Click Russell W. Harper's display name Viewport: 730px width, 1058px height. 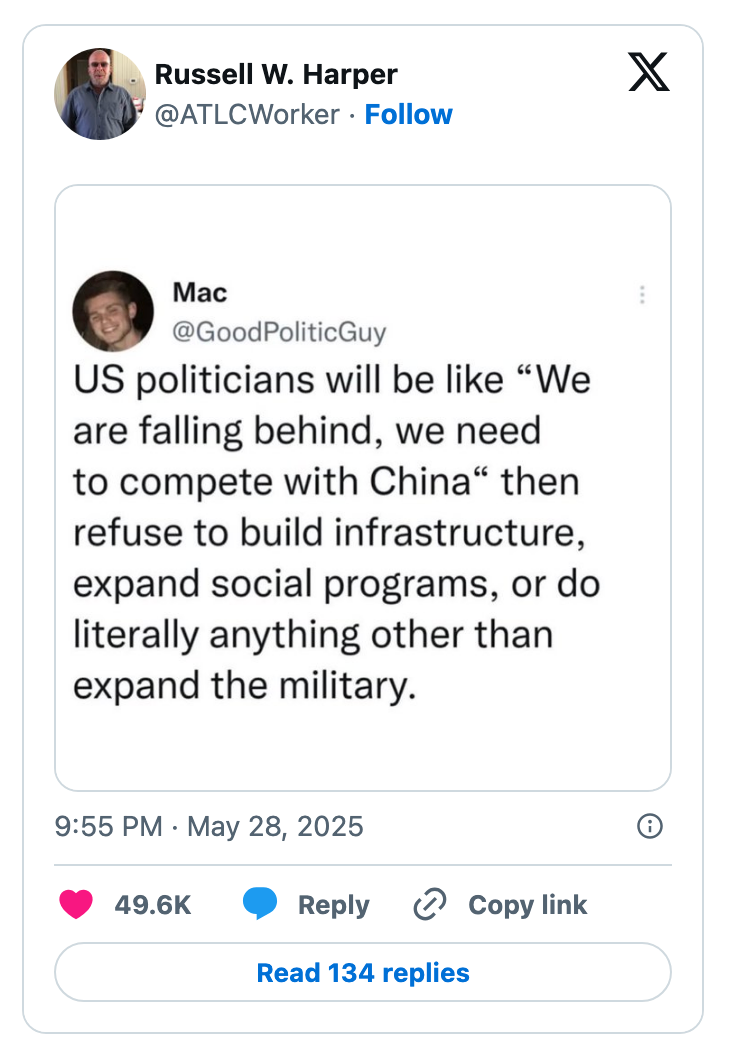click(276, 73)
